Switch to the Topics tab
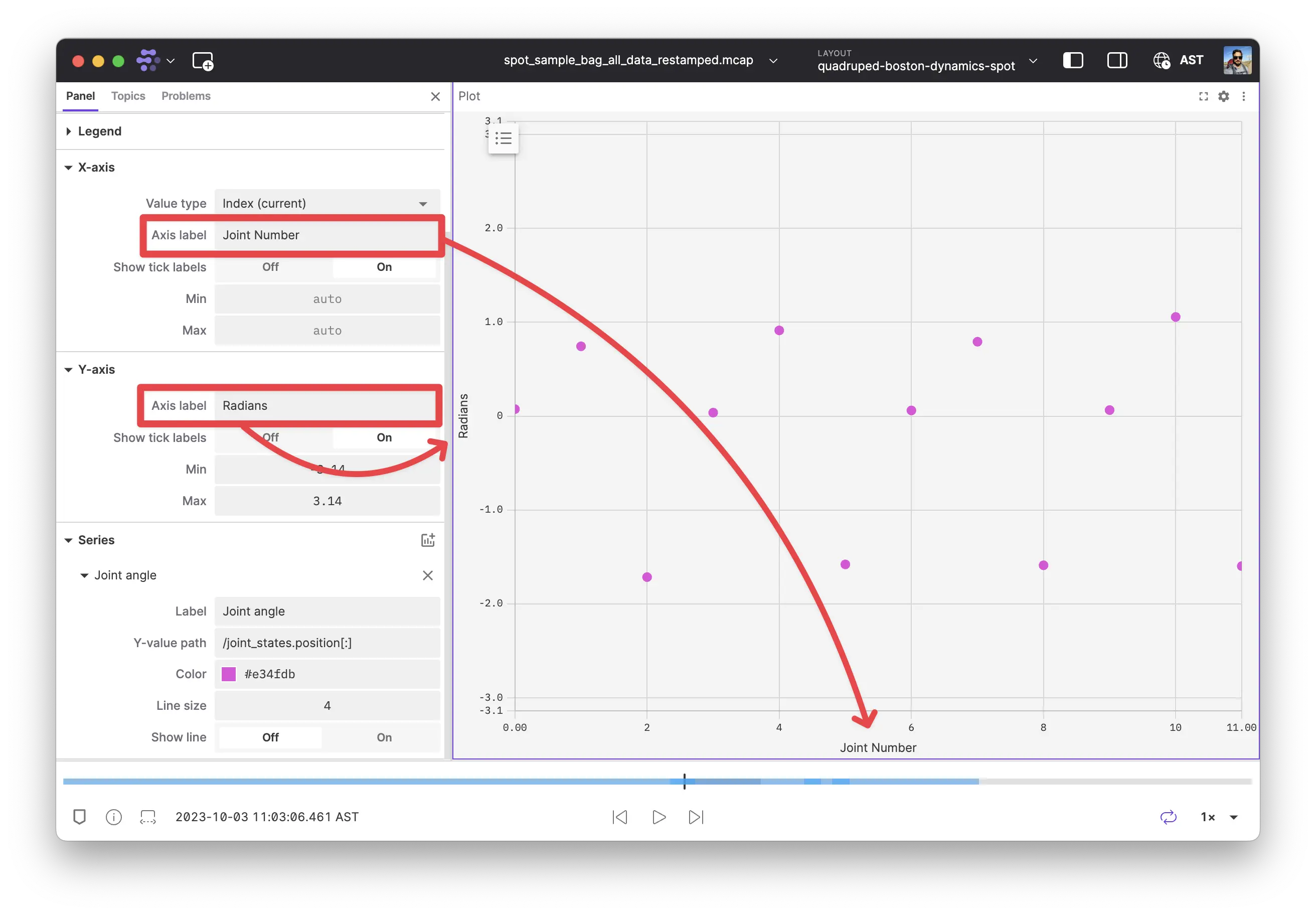Image resolution: width=1316 pixels, height=915 pixels. (128, 96)
